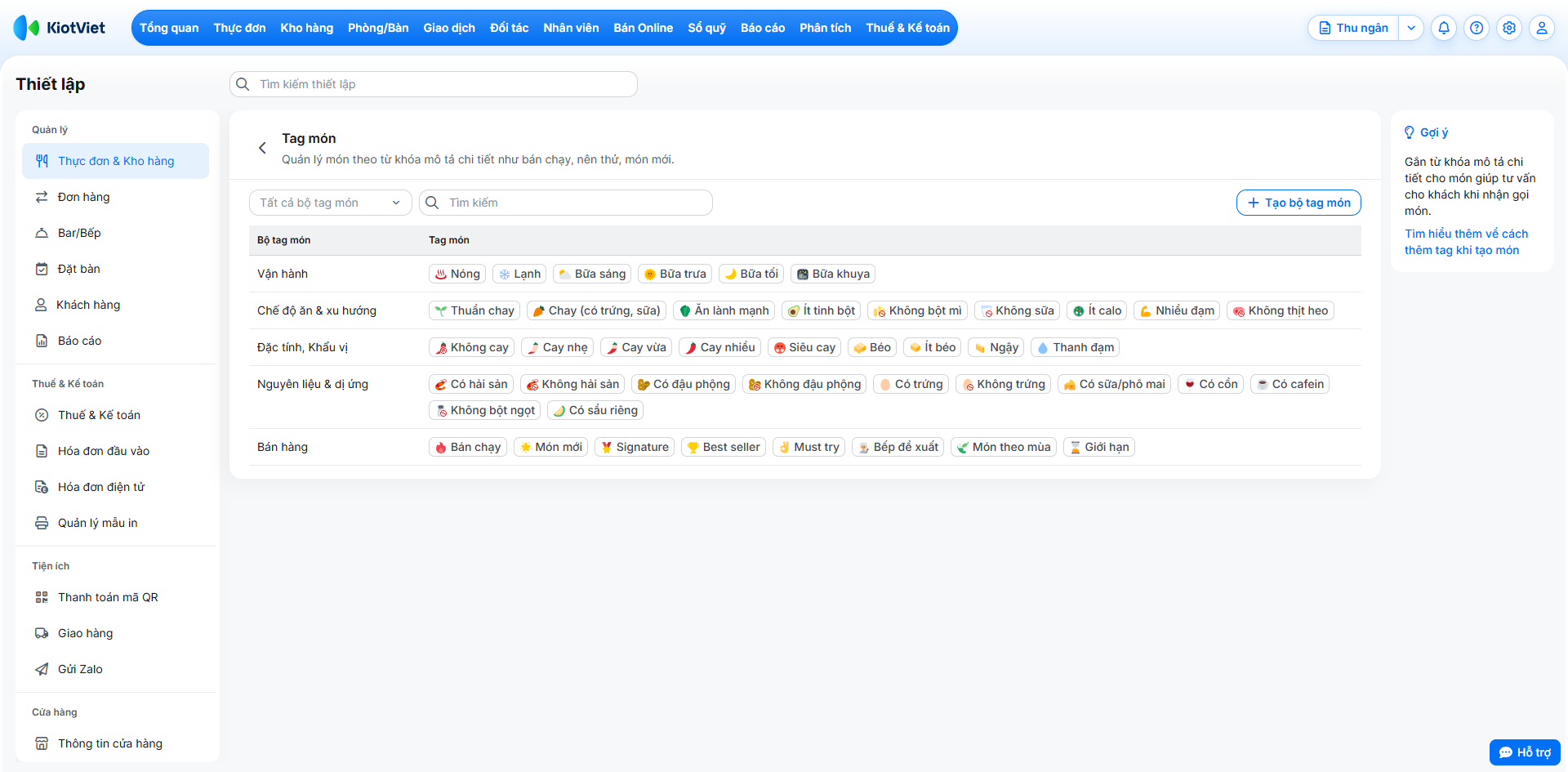The width and height of the screenshot is (1568, 772).
Task: Open the Thuế & Kế toán top menu
Action: pos(908,28)
